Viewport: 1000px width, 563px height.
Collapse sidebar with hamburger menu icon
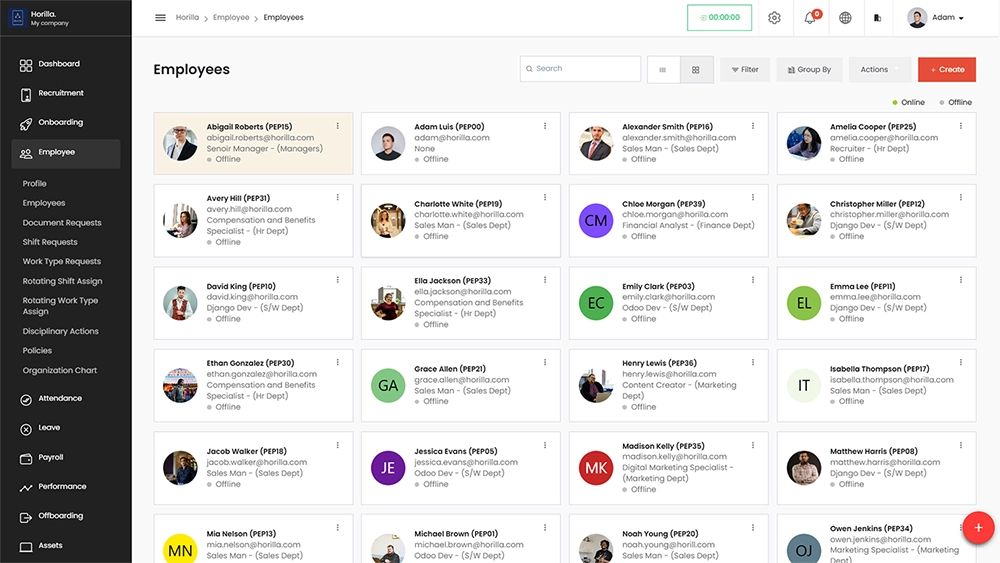tap(160, 18)
